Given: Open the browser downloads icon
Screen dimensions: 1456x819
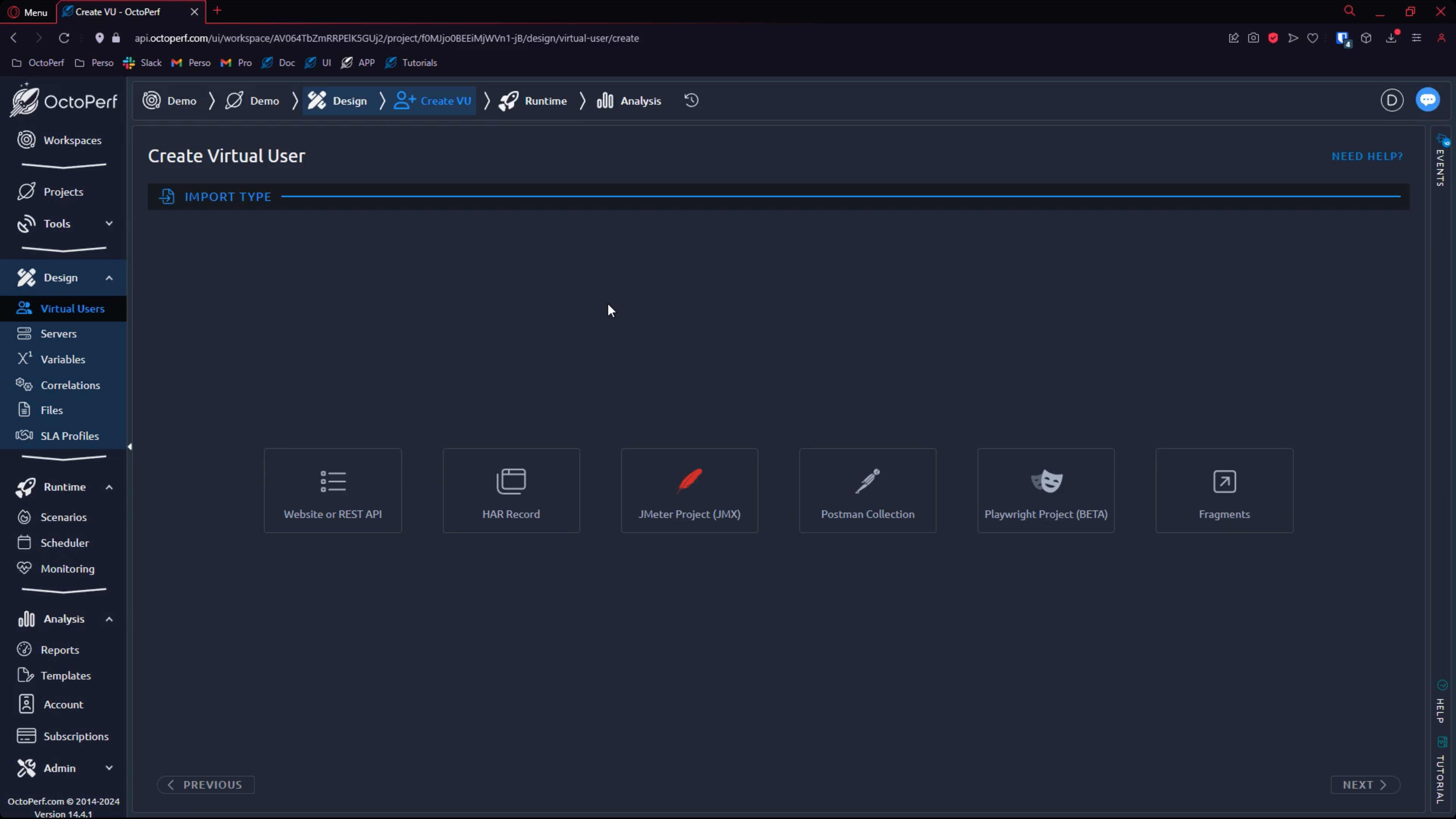Looking at the screenshot, I should [1391, 38].
